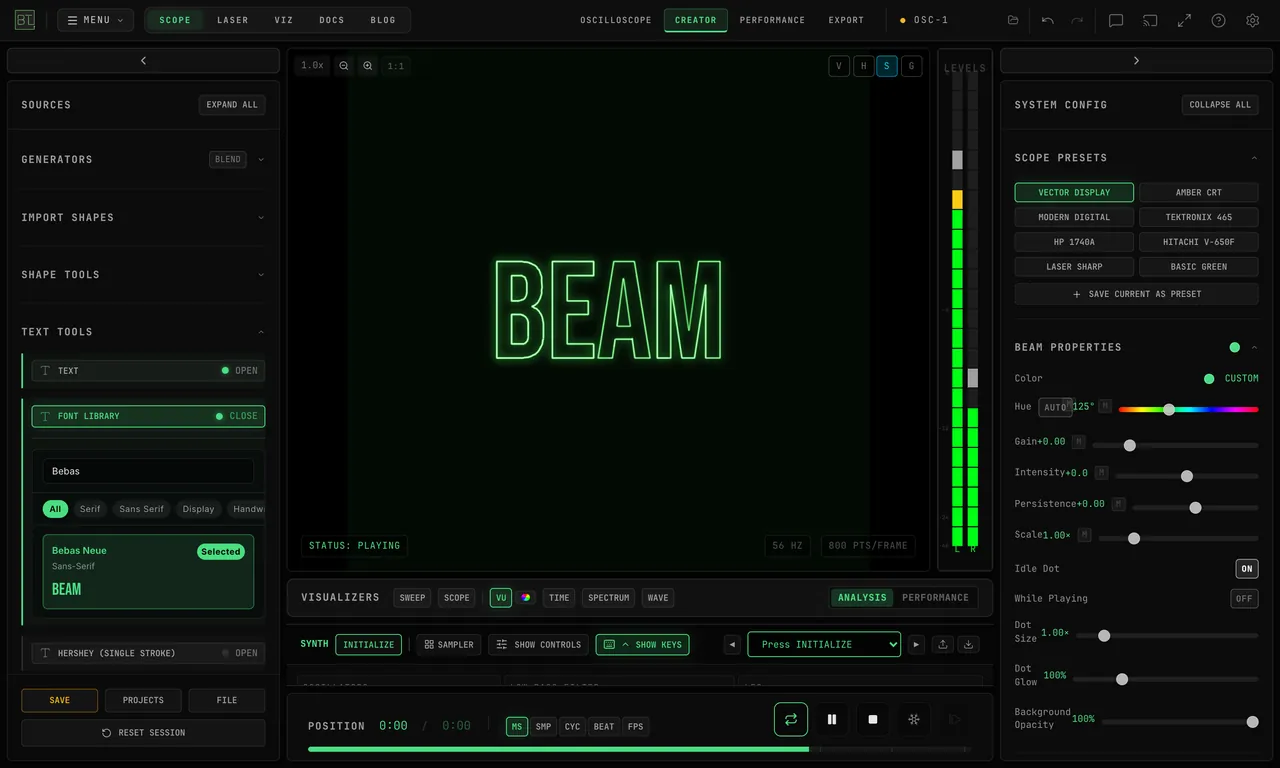Select the color wheel visualizer icon
This screenshot has width=1280, height=768.
click(526, 598)
